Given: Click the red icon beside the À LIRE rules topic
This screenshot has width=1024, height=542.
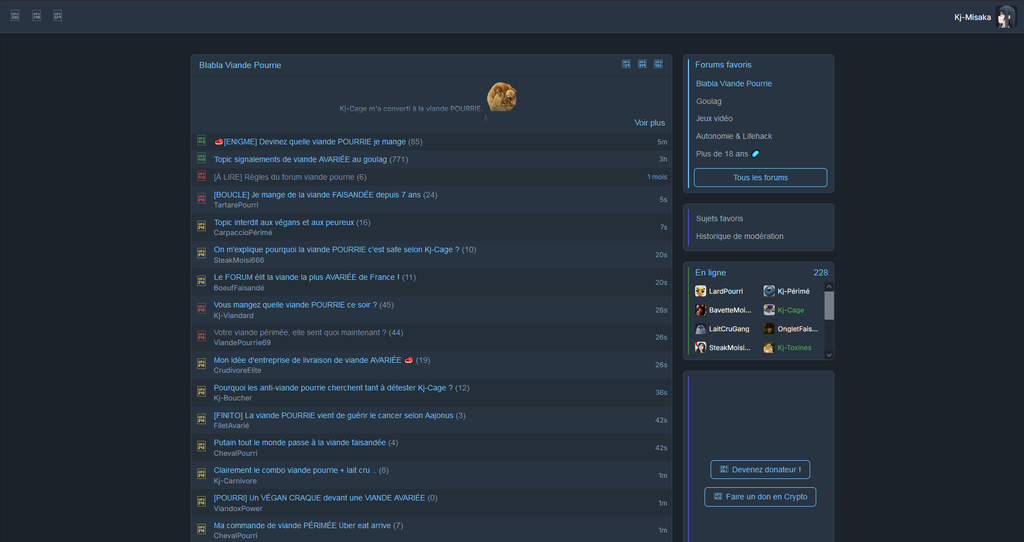Looking at the screenshot, I should click(x=202, y=177).
